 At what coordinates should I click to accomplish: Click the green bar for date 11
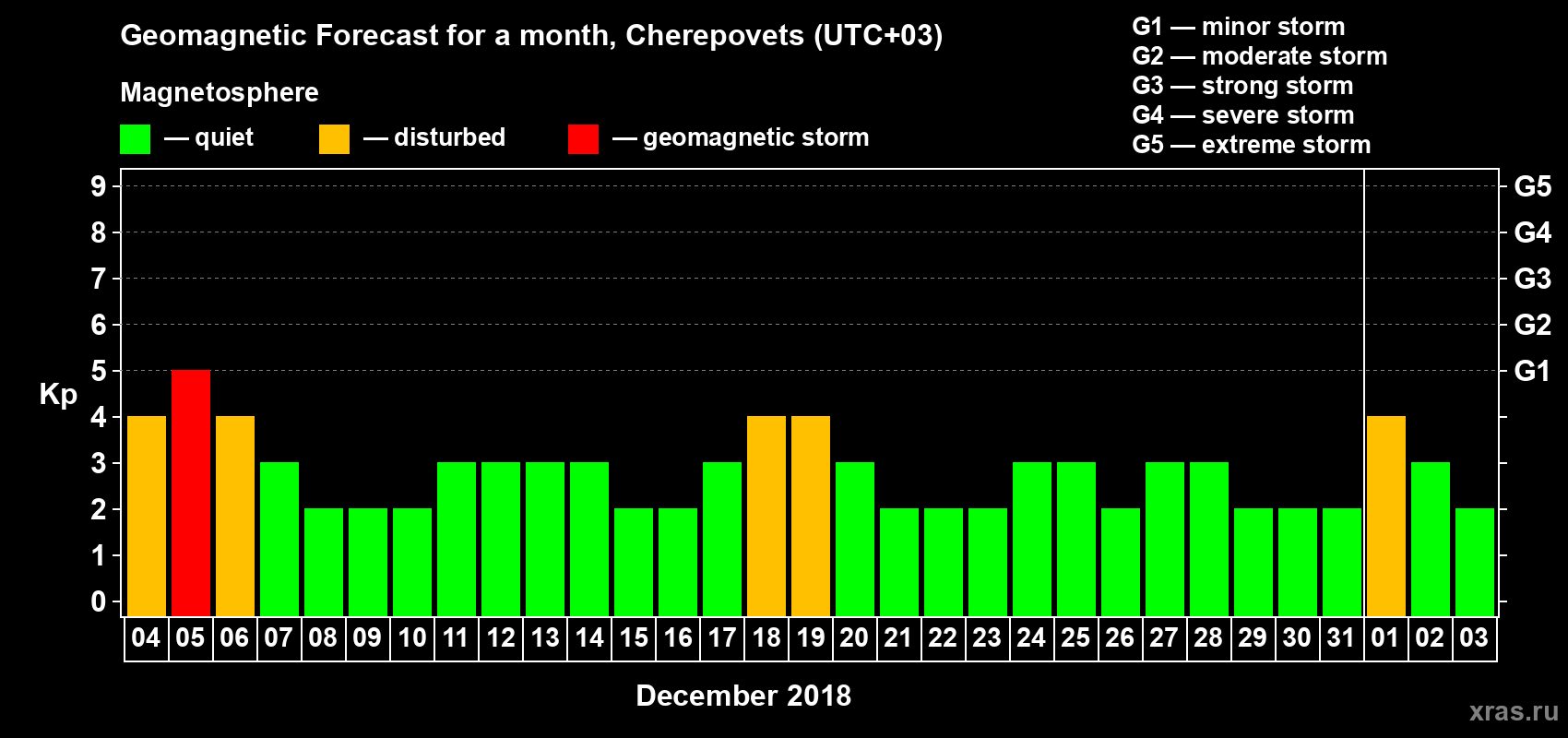457,540
